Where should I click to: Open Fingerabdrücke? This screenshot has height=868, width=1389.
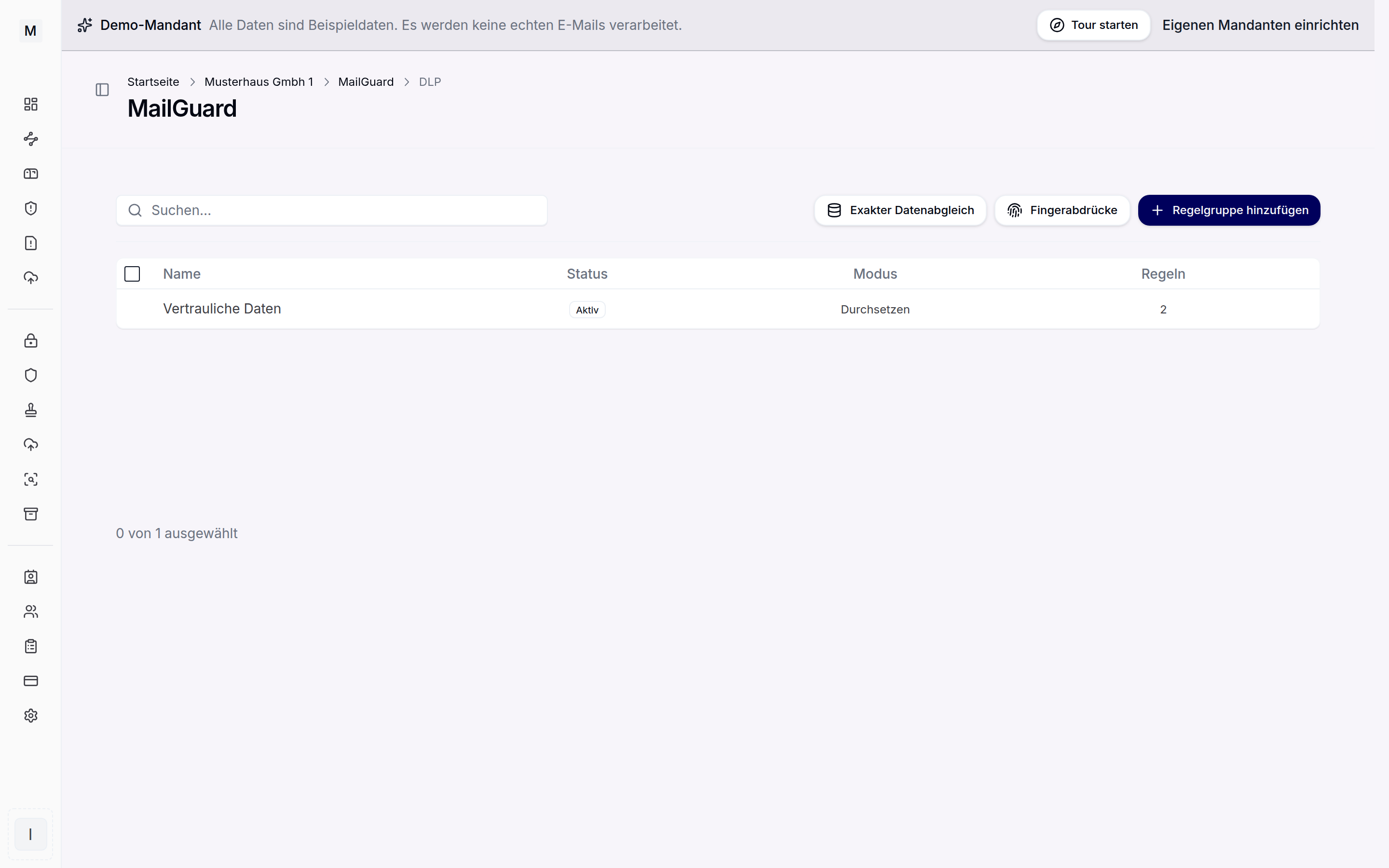(1062, 210)
